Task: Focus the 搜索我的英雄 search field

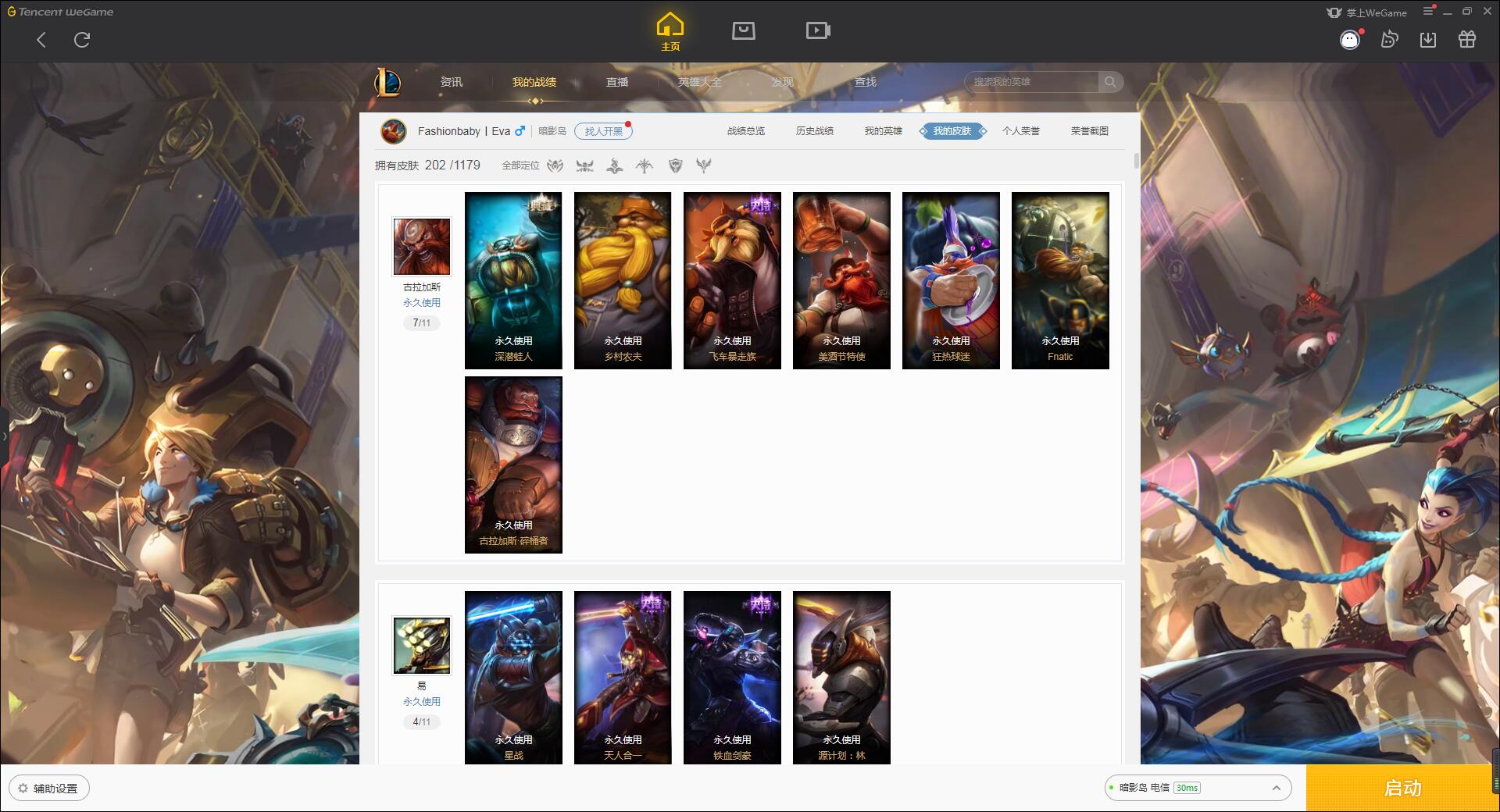Action: 1031,82
